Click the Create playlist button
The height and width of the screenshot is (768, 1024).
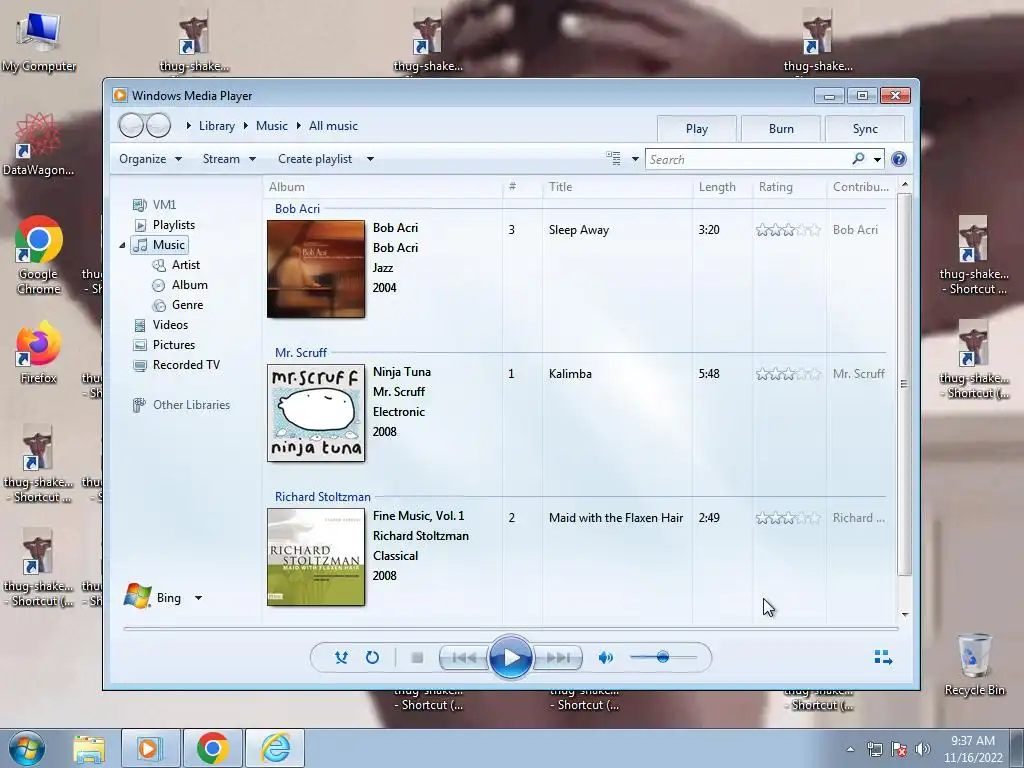[x=315, y=159]
